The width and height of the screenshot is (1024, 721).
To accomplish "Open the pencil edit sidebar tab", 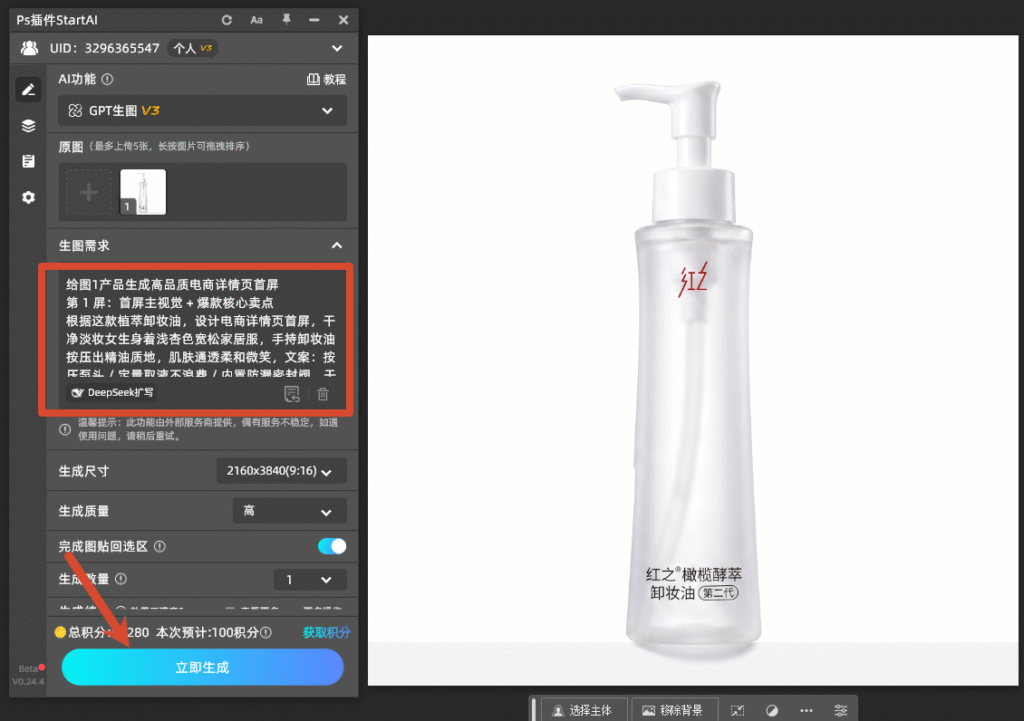I will [28, 89].
